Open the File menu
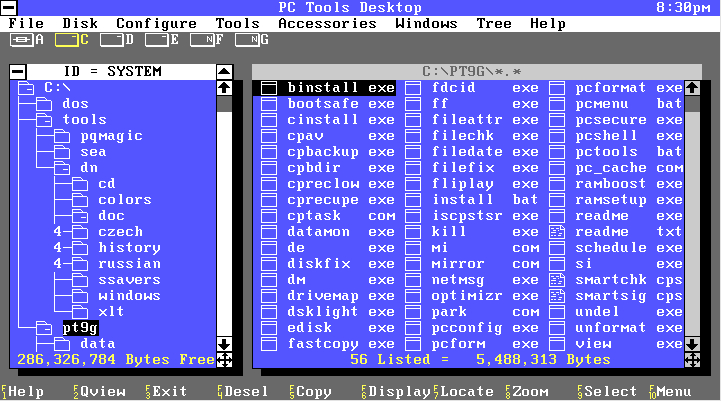The height and width of the screenshot is (401, 721). click(26, 24)
